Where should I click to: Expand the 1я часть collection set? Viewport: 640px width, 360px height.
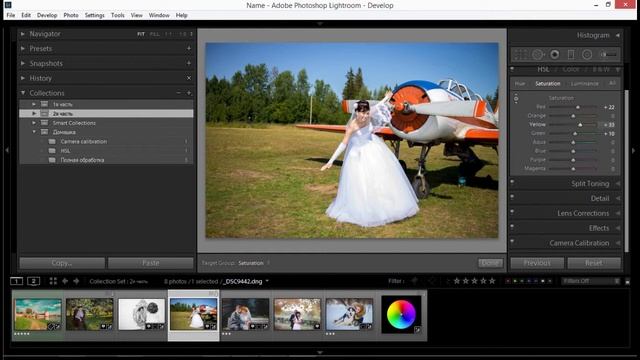pyautogui.click(x=34, y=104)
